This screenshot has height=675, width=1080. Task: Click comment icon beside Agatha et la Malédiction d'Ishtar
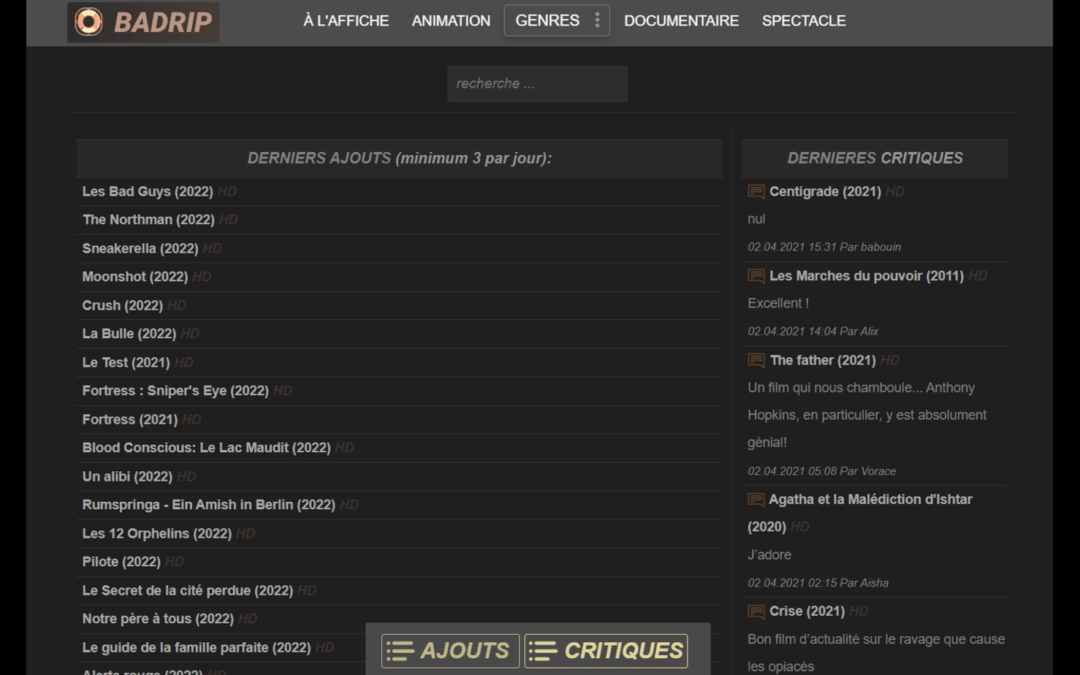[756, 499]
